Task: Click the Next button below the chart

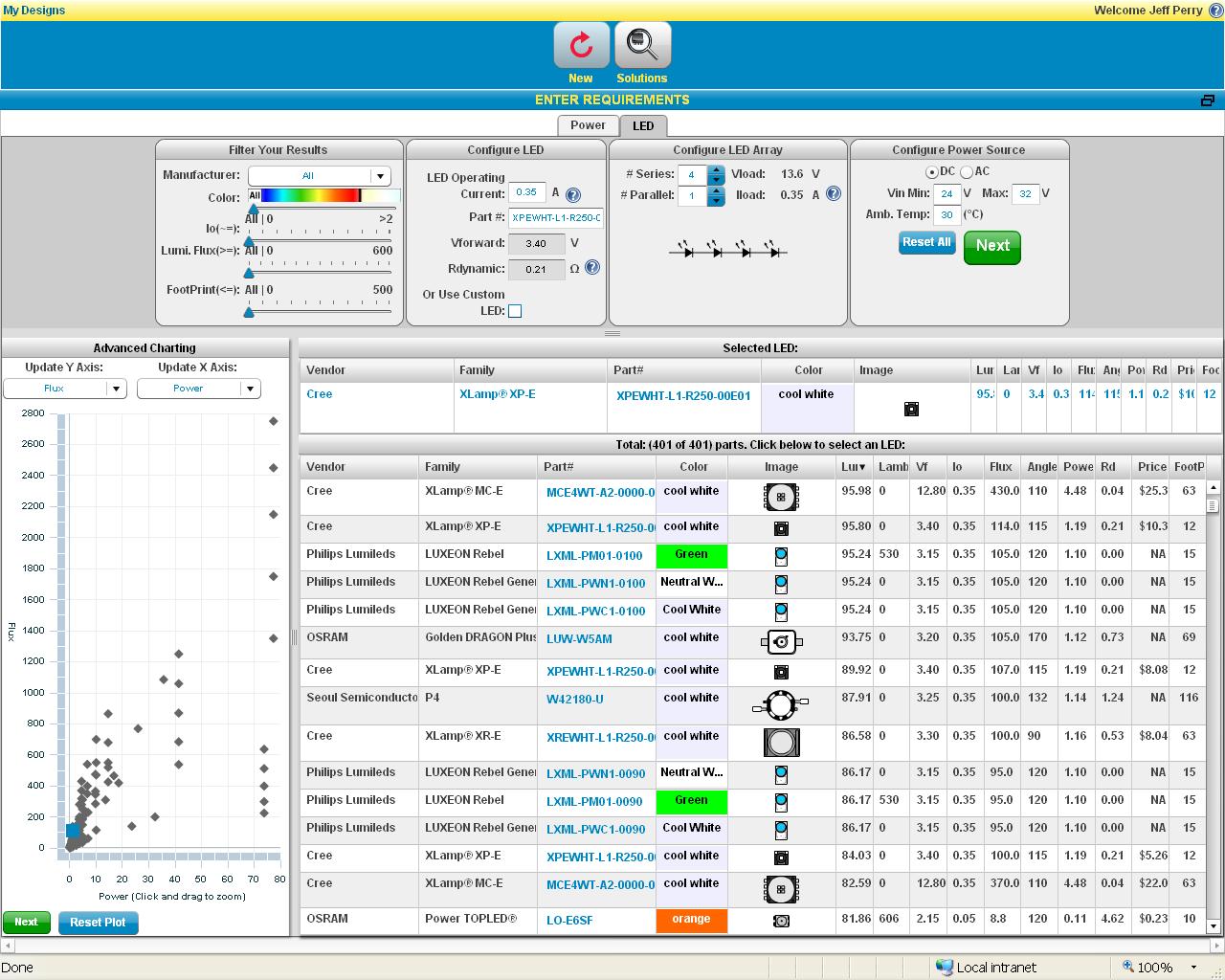Action: [x=26, y=923]
